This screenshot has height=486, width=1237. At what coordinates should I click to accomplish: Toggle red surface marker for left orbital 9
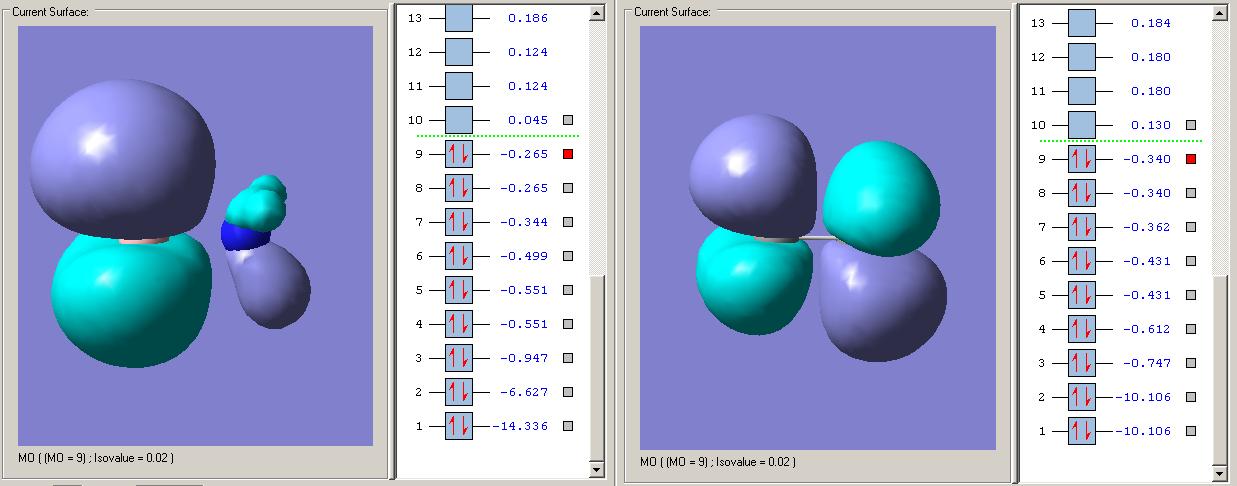[x=568, y=154]
